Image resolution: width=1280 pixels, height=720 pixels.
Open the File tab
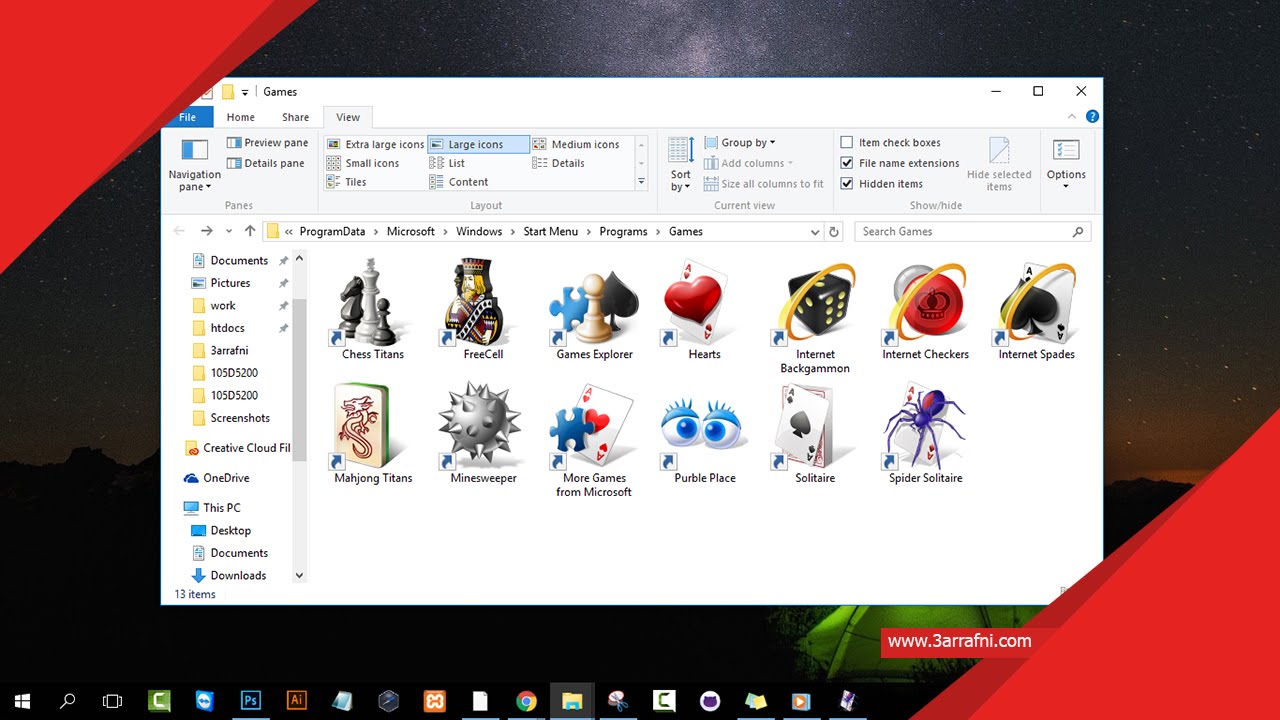[187, 117]
